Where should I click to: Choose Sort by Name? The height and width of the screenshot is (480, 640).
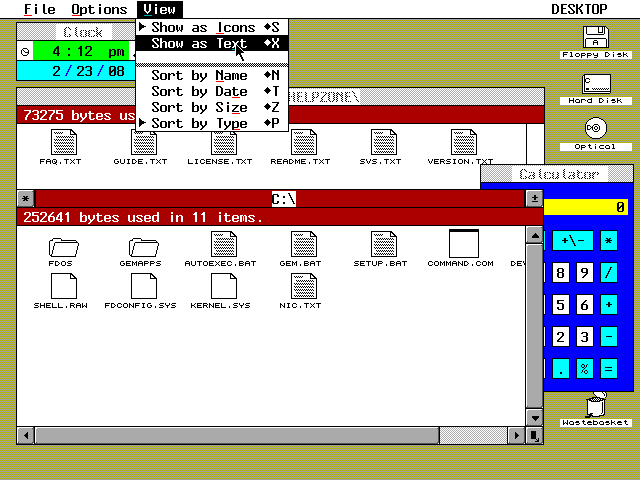point(212,75)
